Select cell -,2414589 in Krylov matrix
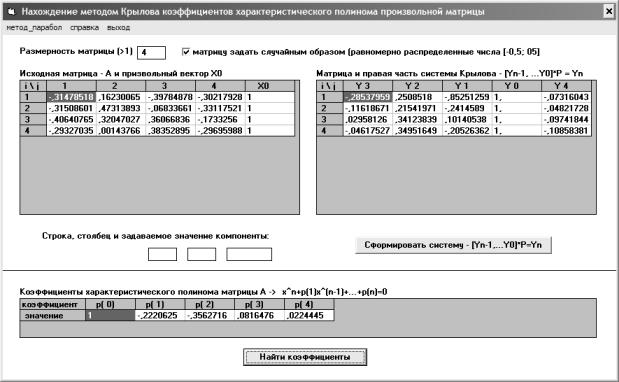Screen dimensions: 619x382 pos(467,108)
